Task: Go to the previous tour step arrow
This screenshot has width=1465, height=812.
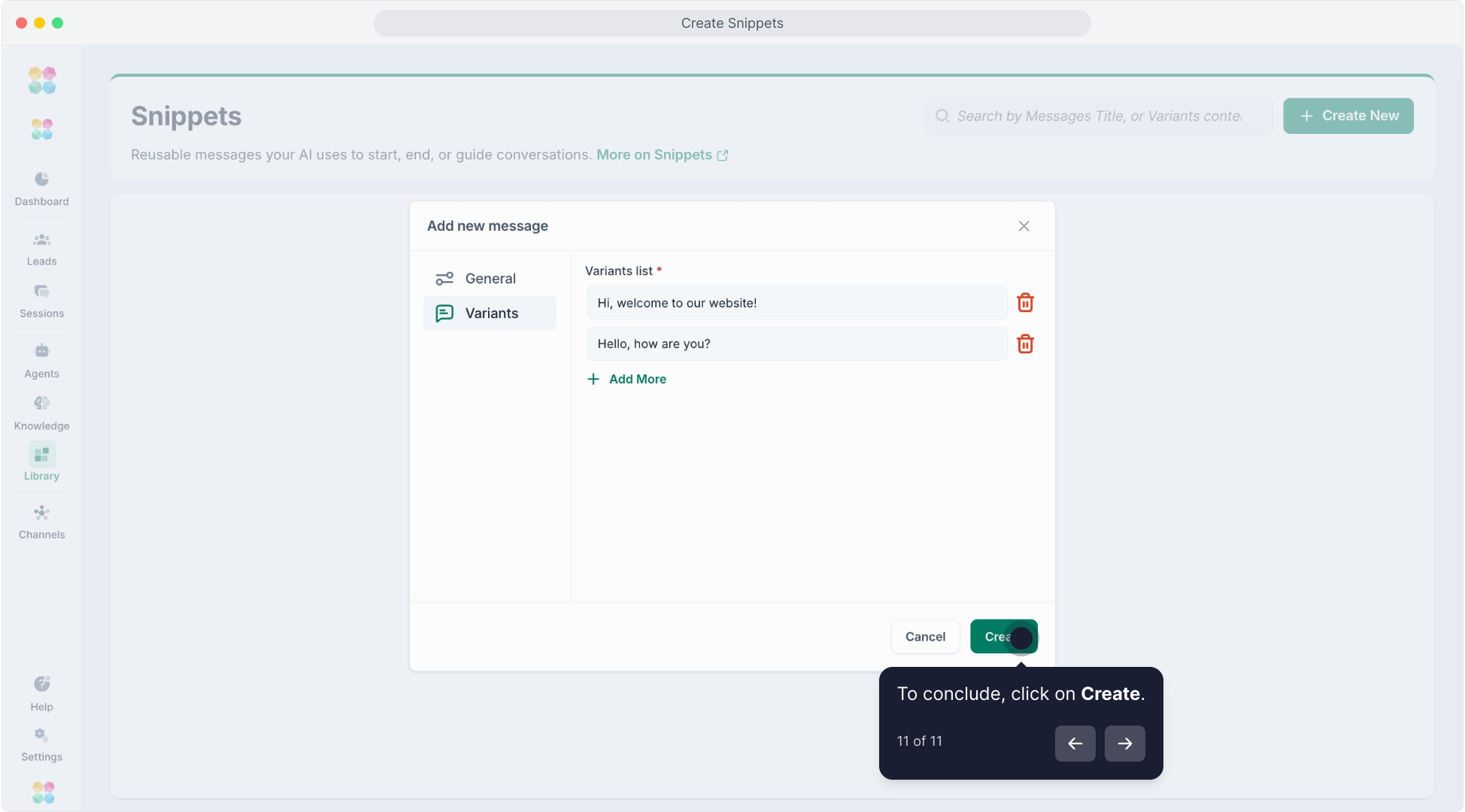Action: [x=1075, y=744]
